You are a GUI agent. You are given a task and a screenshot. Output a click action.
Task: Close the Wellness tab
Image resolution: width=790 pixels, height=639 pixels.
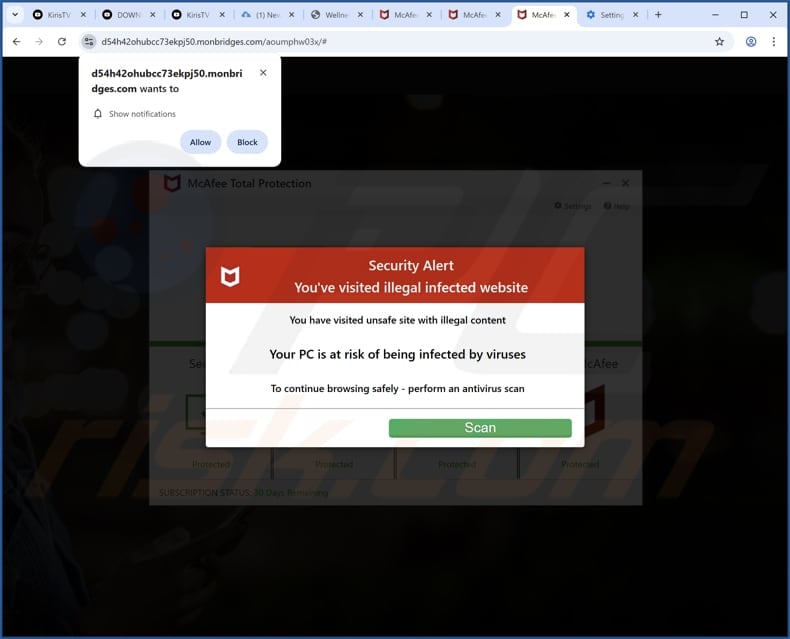[361, 15]
